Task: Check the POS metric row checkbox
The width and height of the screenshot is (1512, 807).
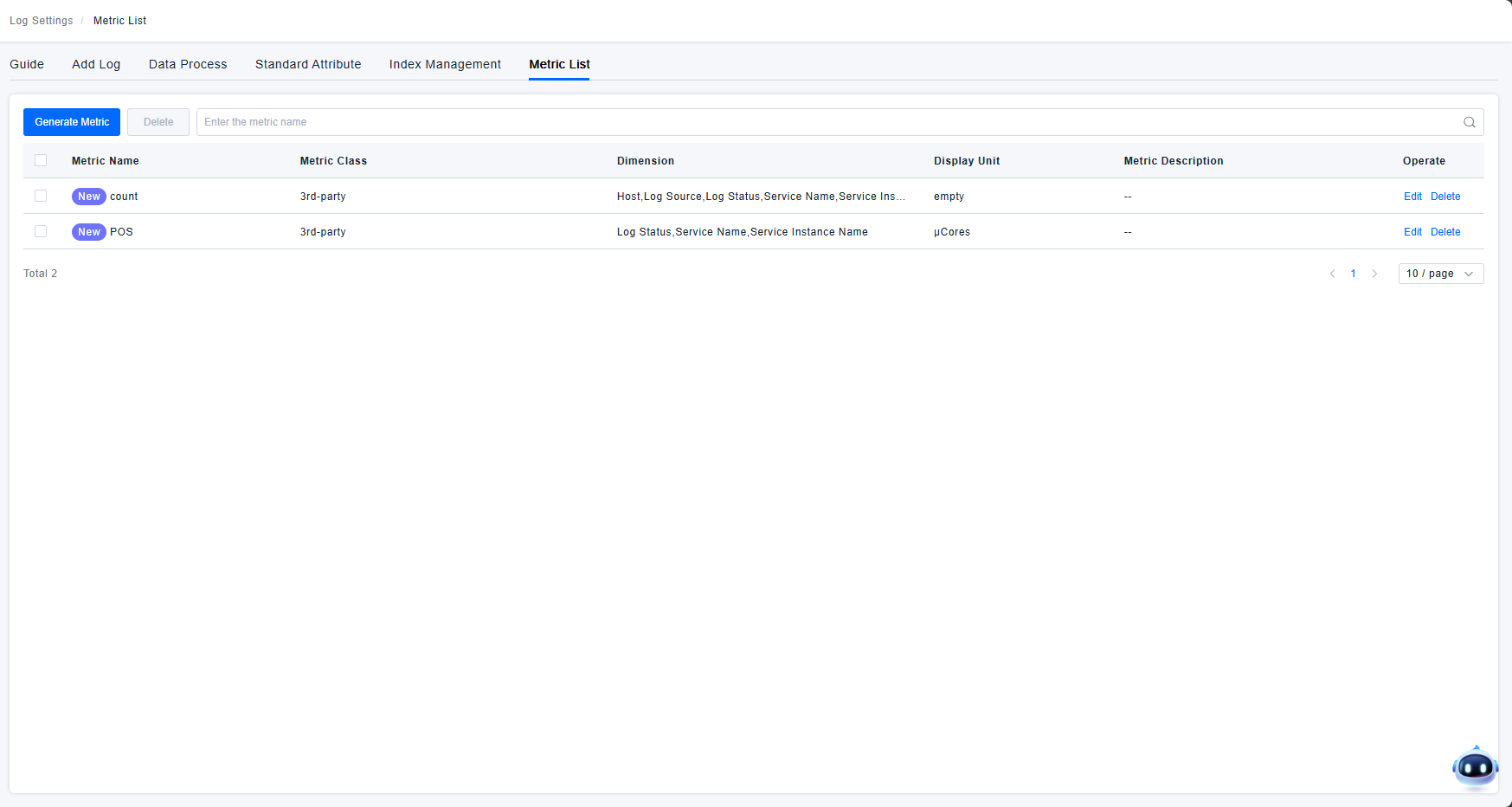Action: coord(41,231)
